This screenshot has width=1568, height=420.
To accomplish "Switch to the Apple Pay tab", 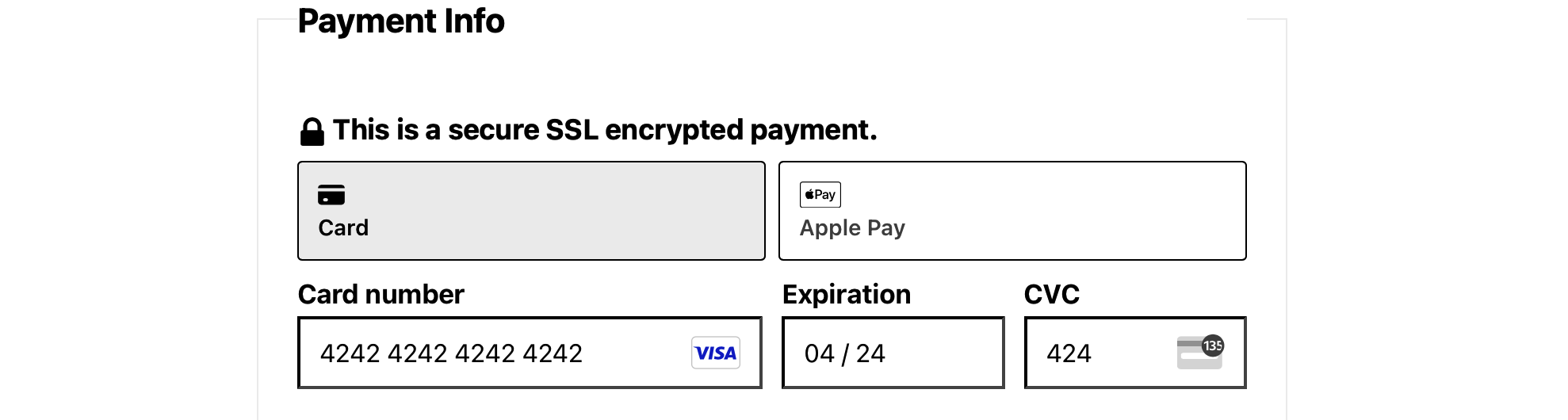I will 1012,211.
